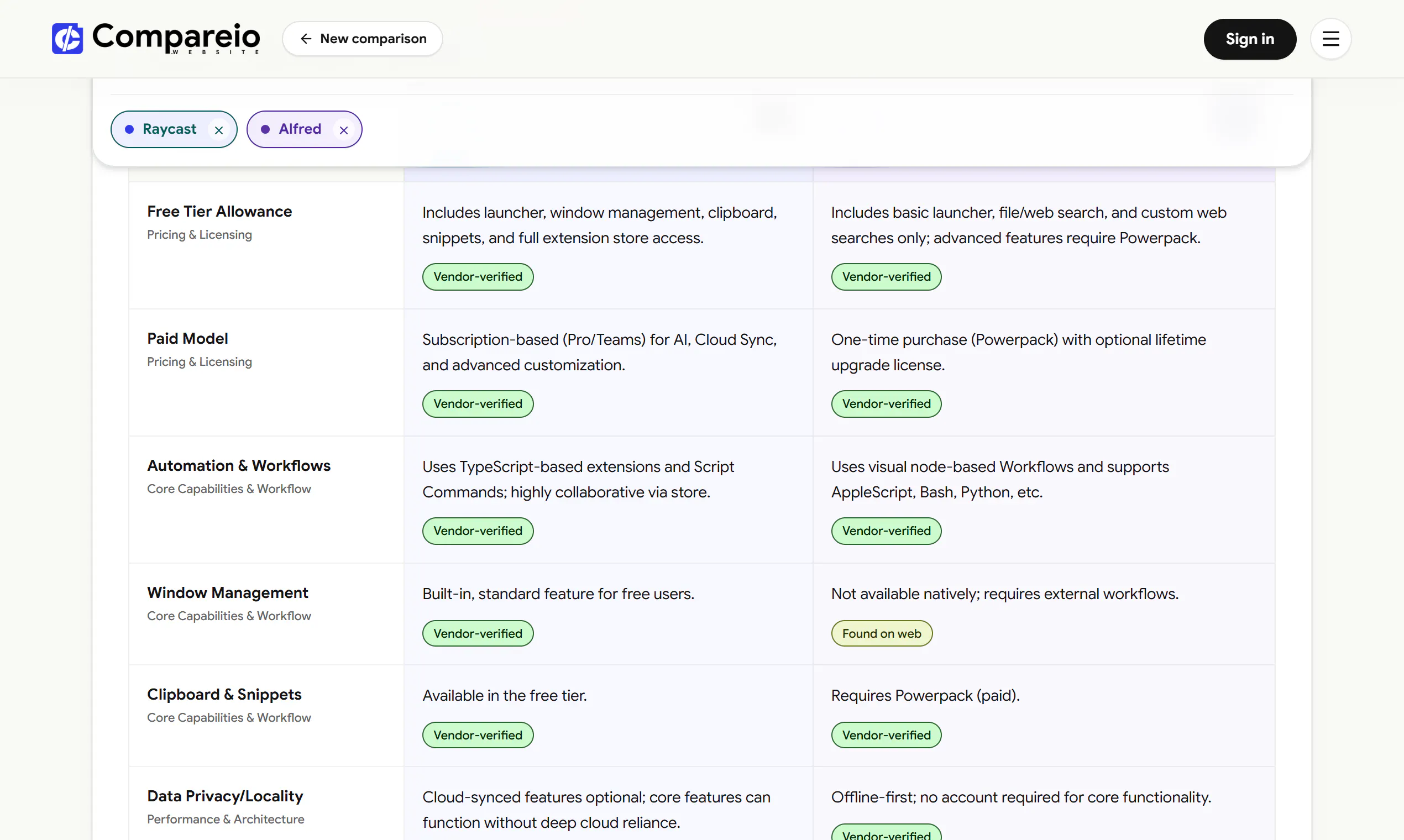Click text 'Built-in, standard feature for free users.'
This screenshot has height=840, width=1404.
558,594
